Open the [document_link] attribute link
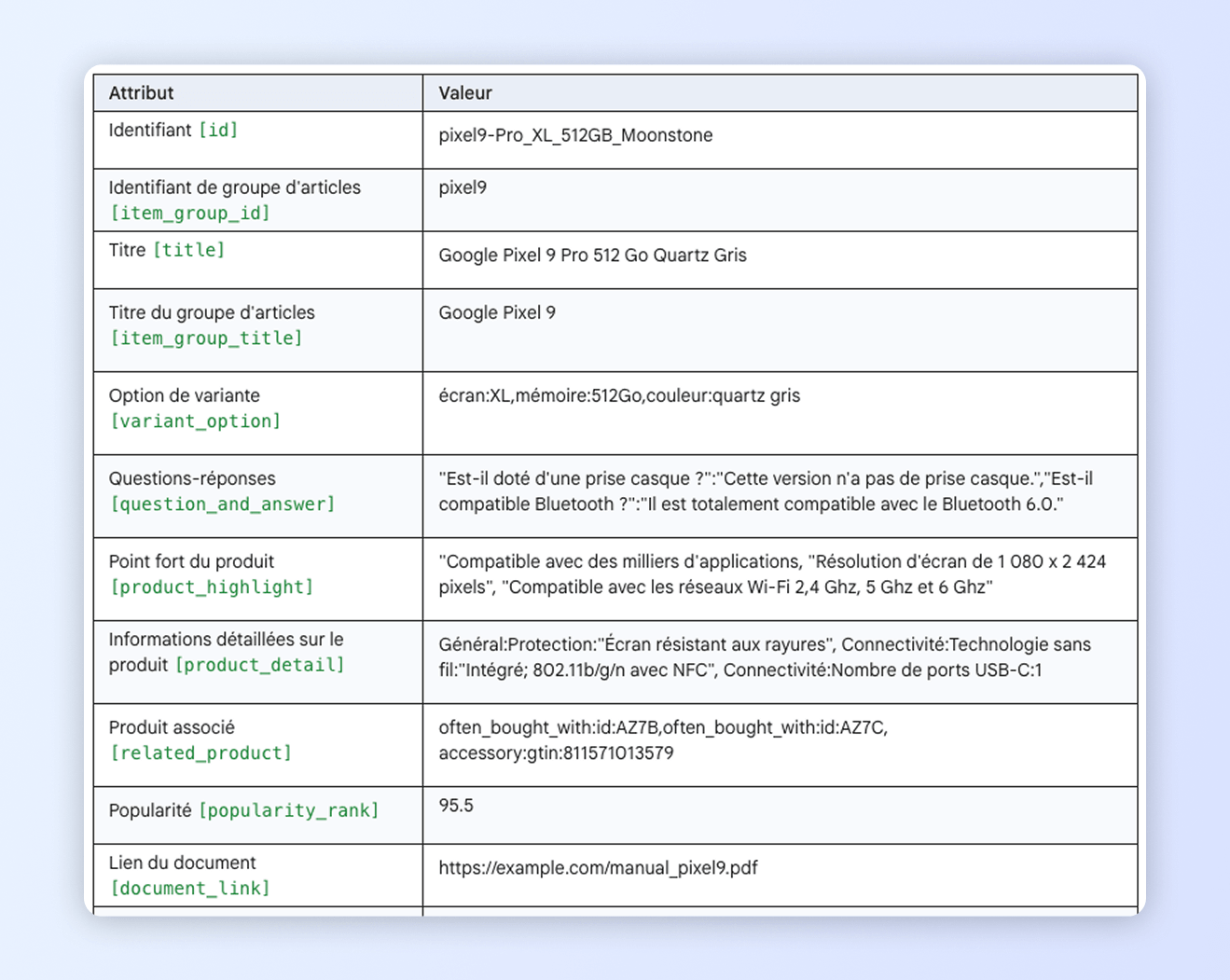 tap(190, 888)
